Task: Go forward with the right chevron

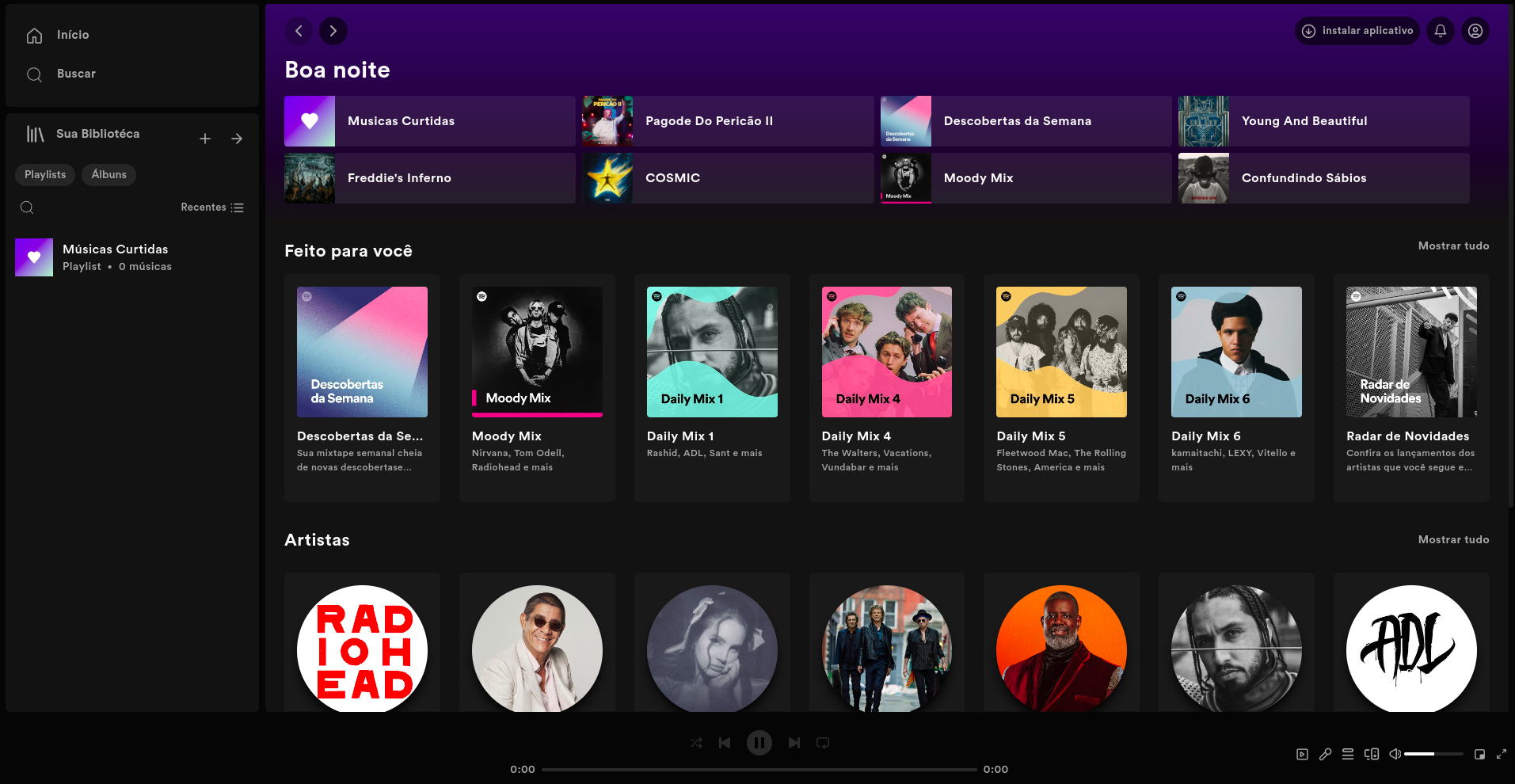Action: [333, 31]
